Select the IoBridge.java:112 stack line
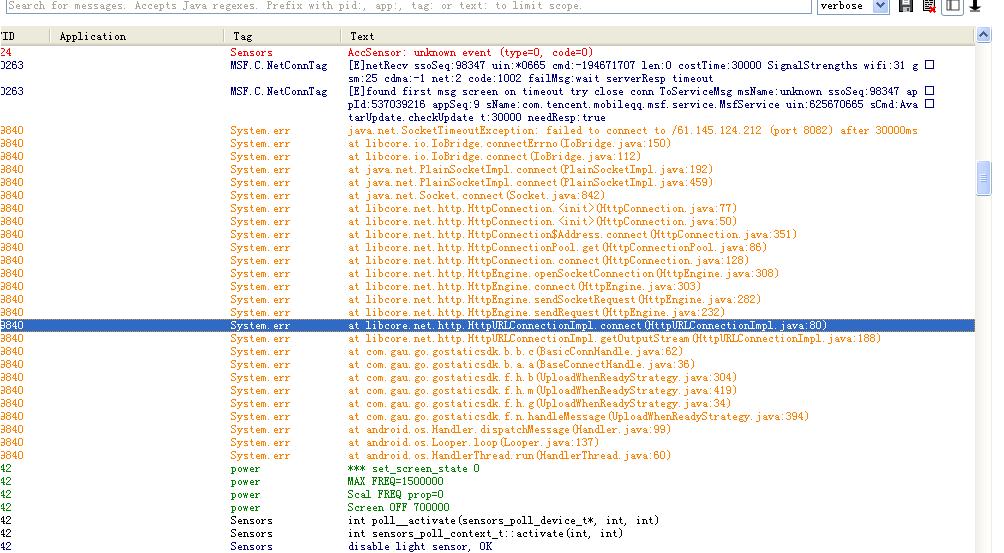The height and width of the screenshot is (553, 1004). (487, 156)
